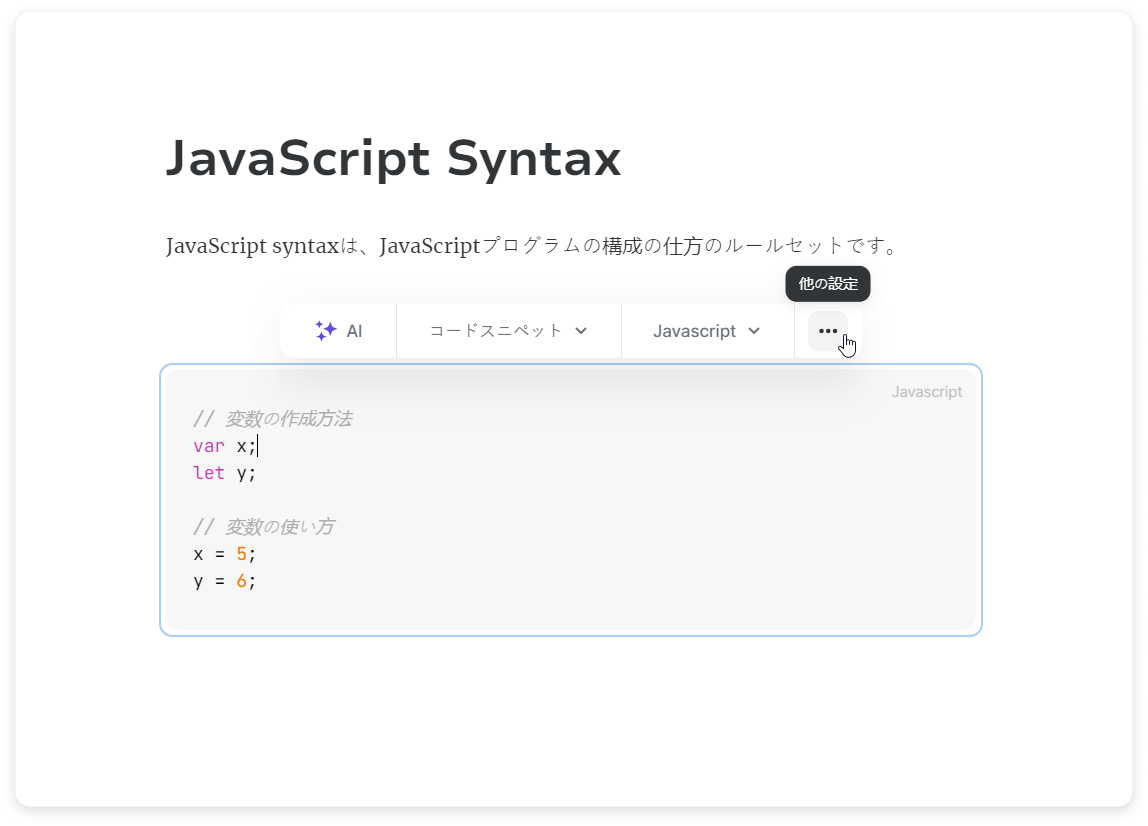Place cursor on the var x; line
The image size is (1148, 826).
[x=225, y=446]
